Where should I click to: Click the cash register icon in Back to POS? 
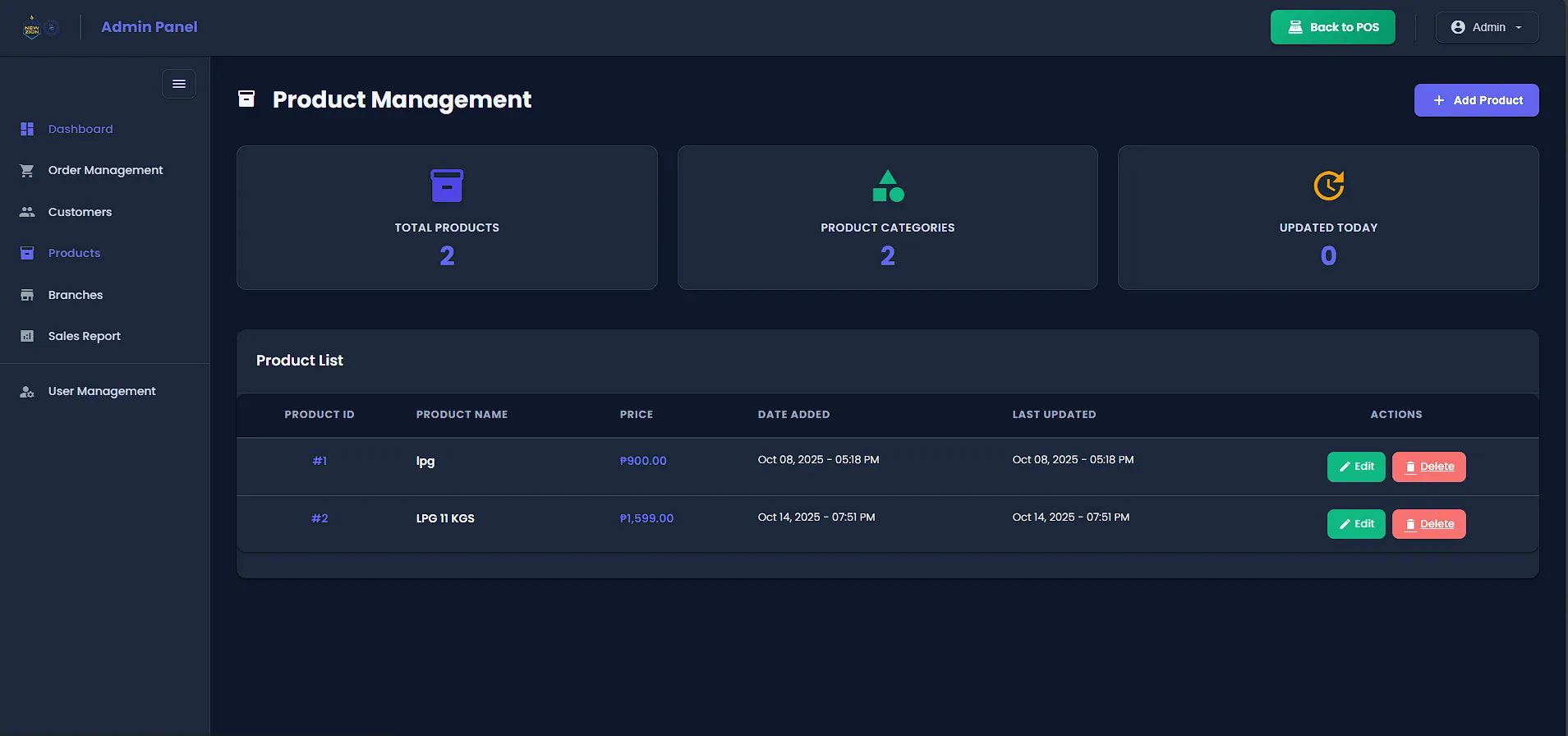[x=1295, y=27]
